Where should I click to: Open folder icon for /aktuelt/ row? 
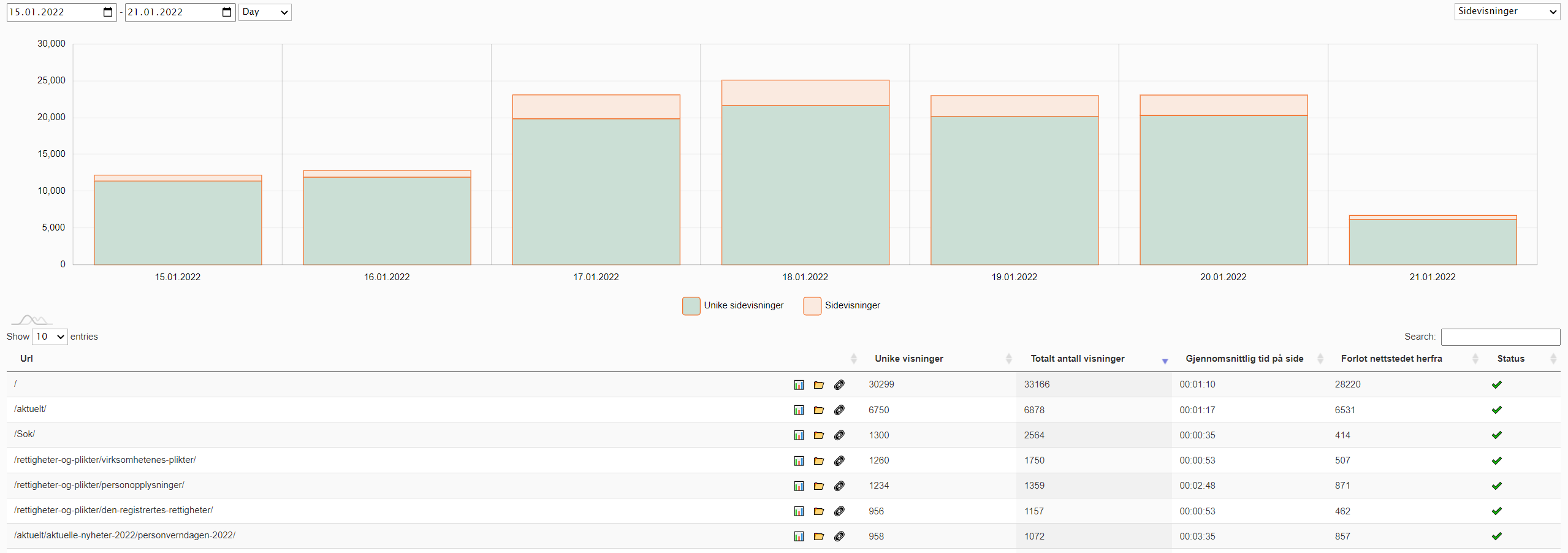tap(819, 410)
